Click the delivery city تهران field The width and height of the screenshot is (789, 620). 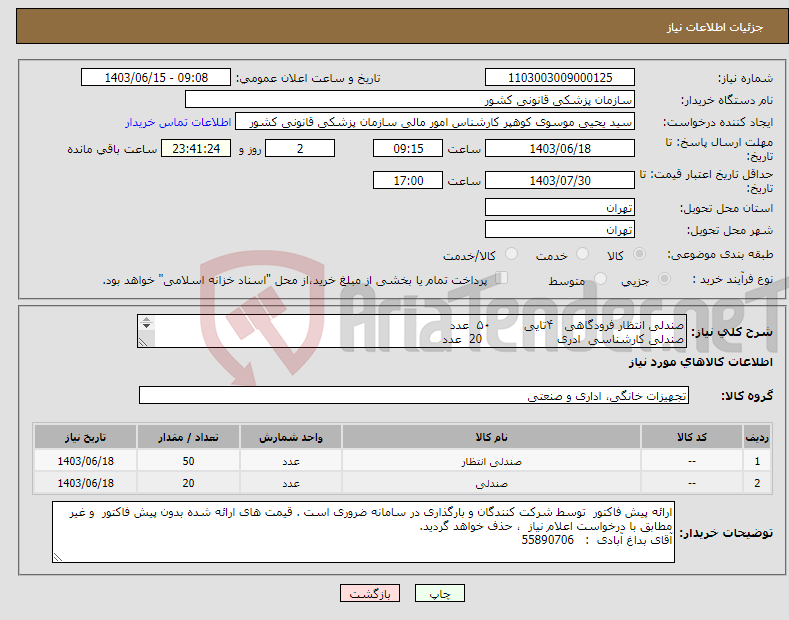coord(560,229)
